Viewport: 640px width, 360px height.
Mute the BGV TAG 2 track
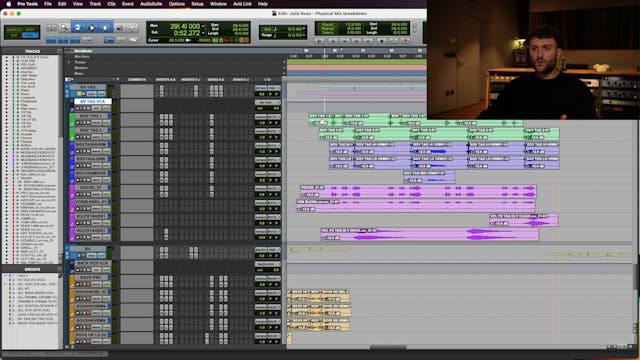[x=88, y=137]
